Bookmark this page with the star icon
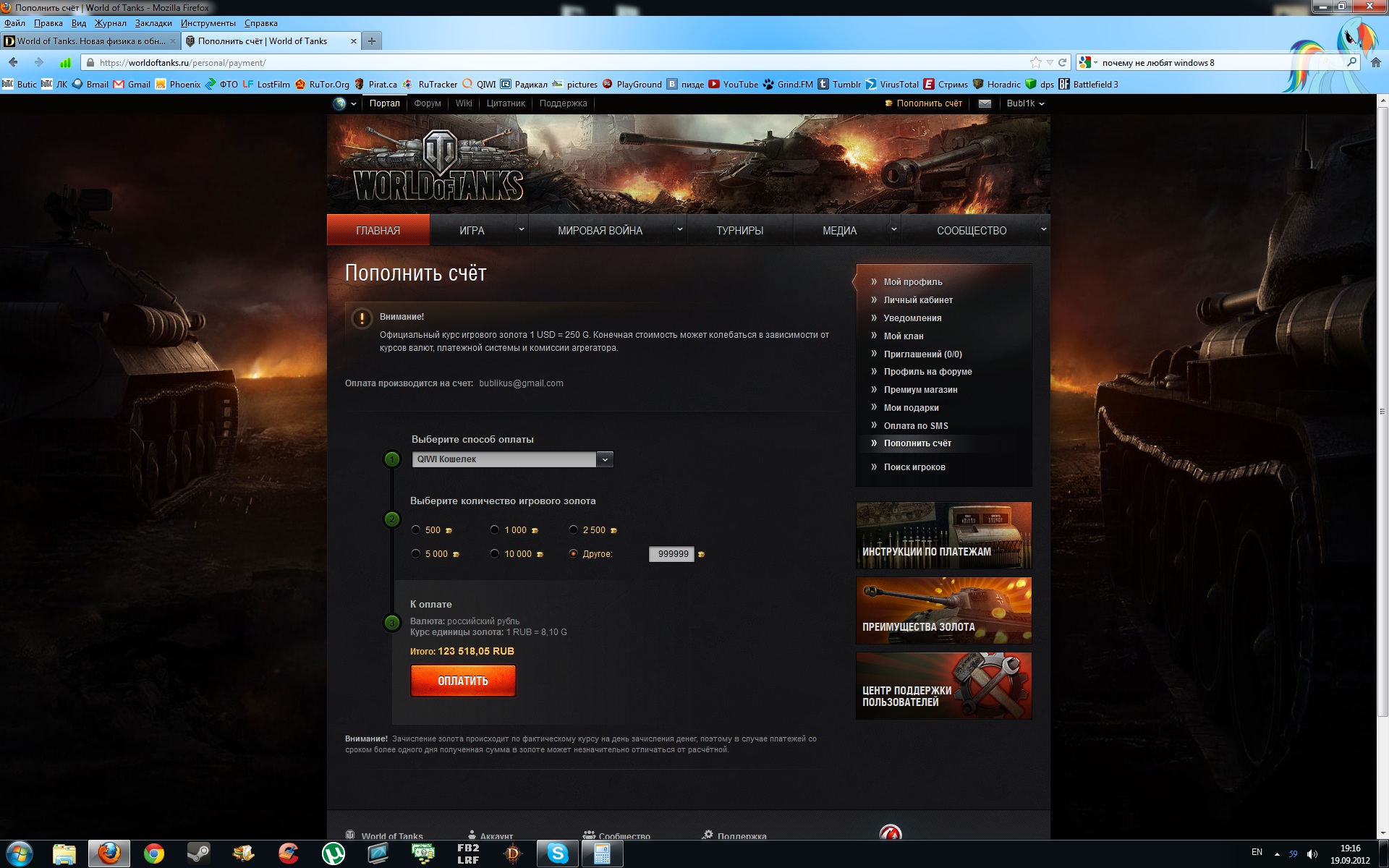Viewport: 1389px width, 868px height. tap(1036, 62)
